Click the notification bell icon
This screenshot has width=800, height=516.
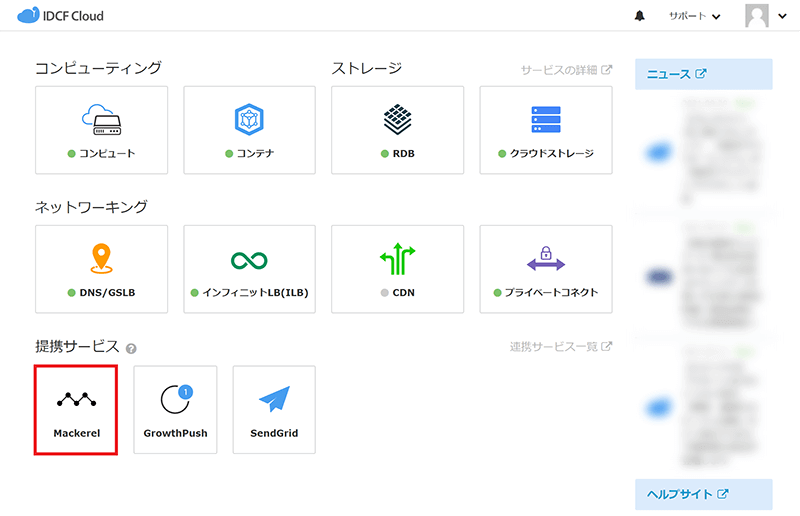[640, 16]
